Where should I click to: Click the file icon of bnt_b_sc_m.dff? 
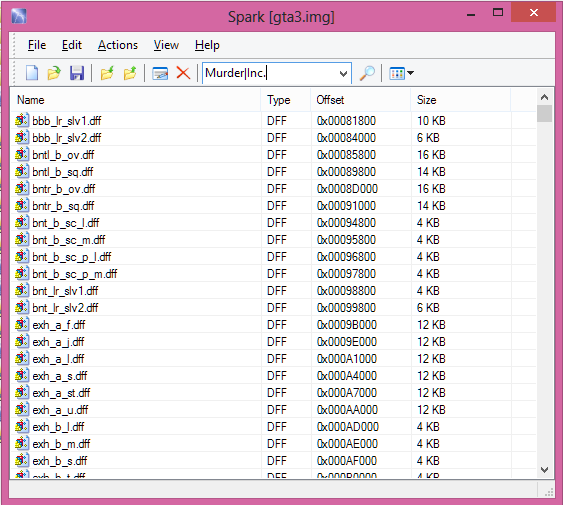pyautogui.click(x=22, y=239)
